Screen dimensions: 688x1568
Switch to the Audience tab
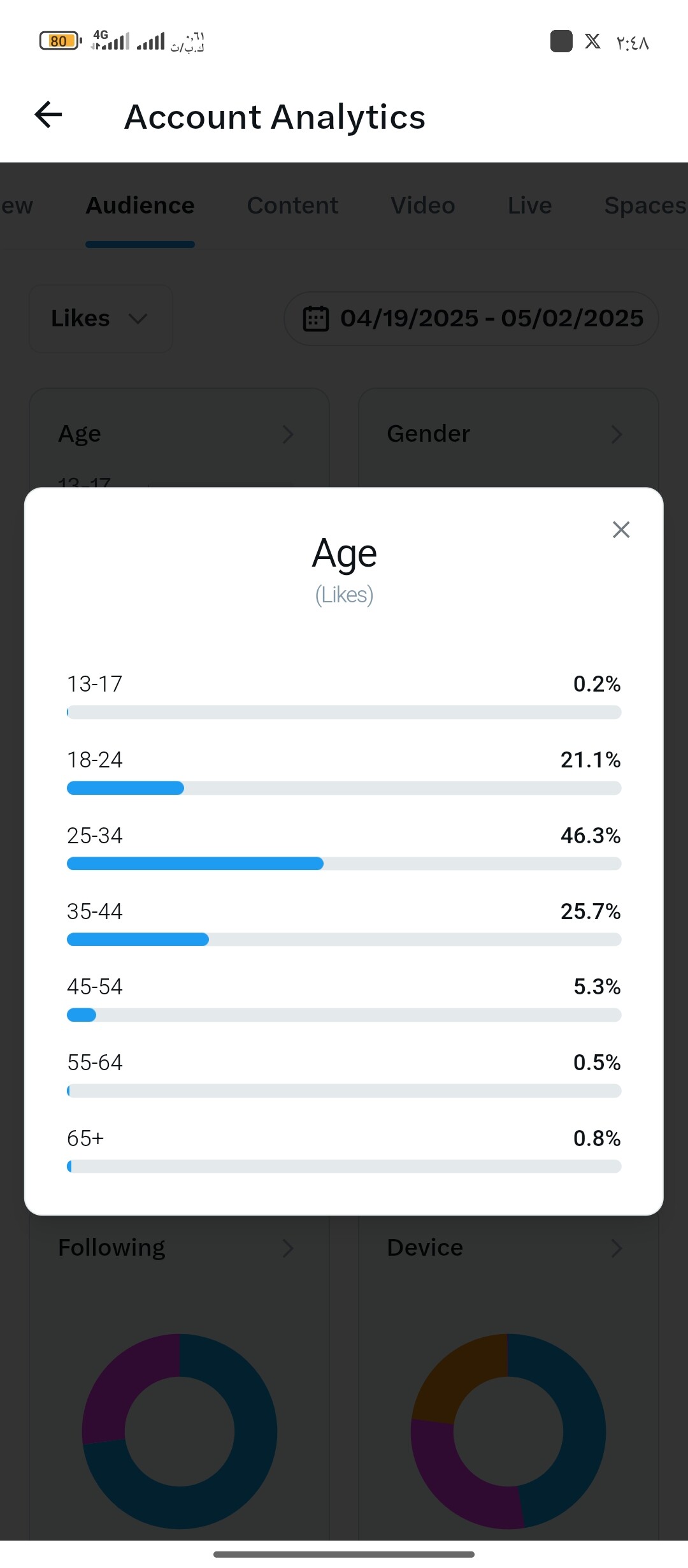click(140, 206)
